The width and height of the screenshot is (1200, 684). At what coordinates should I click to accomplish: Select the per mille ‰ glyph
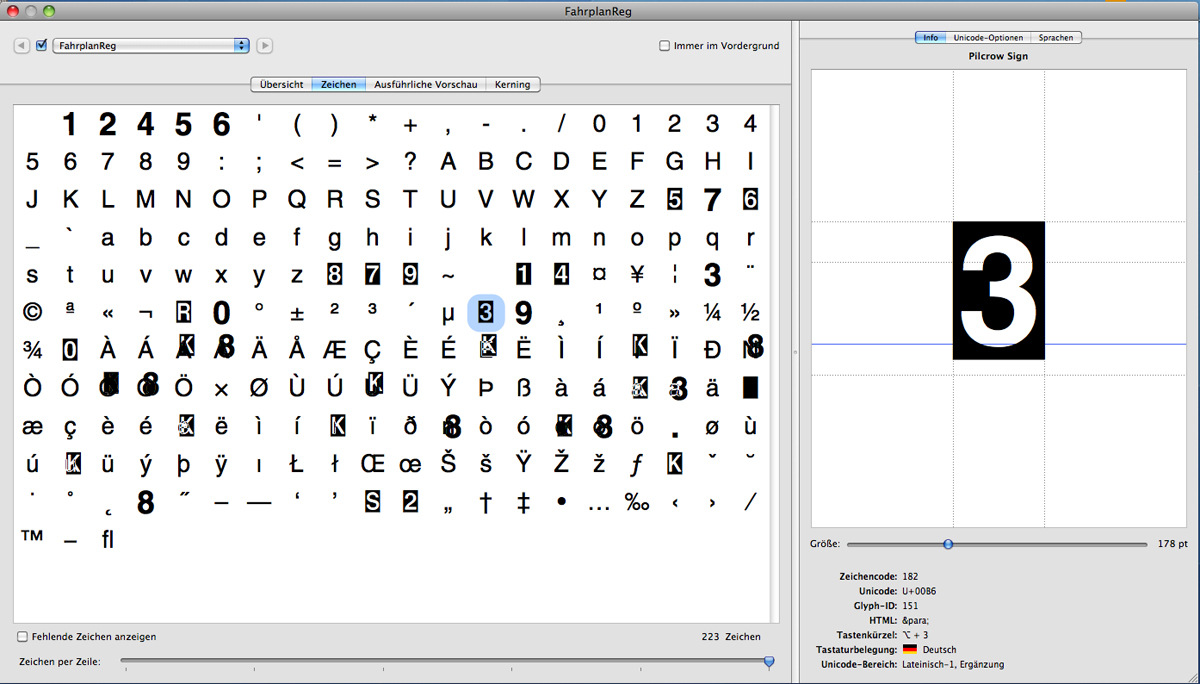coord(637,502)
